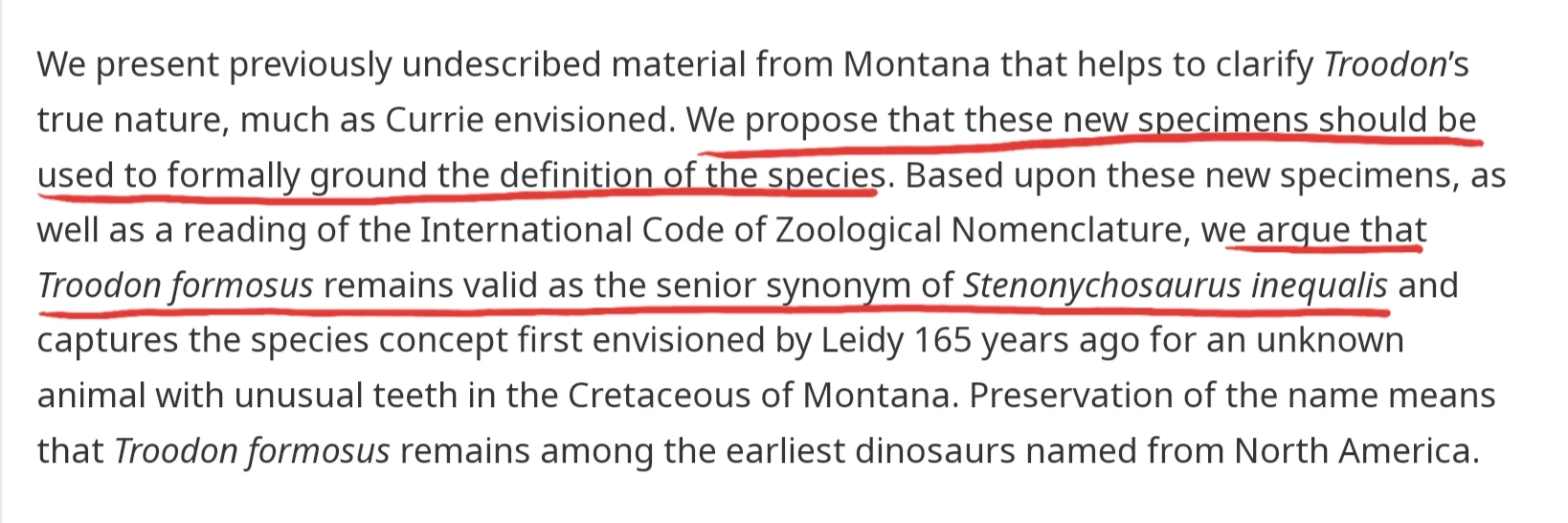Screen dimensions: 1568x523
Task: Click the word "captures" in the paragraph
Action: tap(103, 341)
